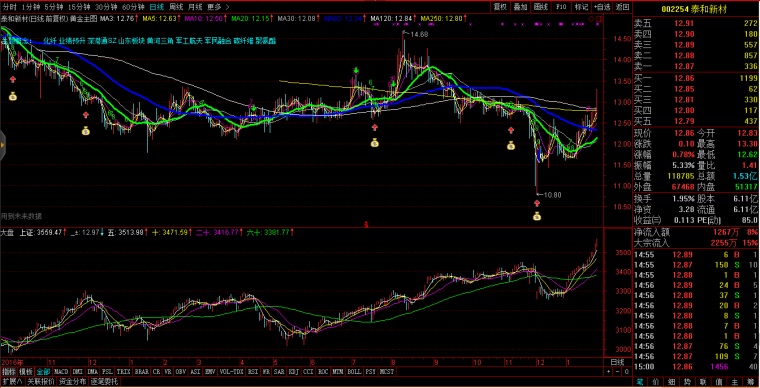This screenshot has width=760, height=388.
Task: Click the blue MA60 label in legend
Action: point(344,19)
